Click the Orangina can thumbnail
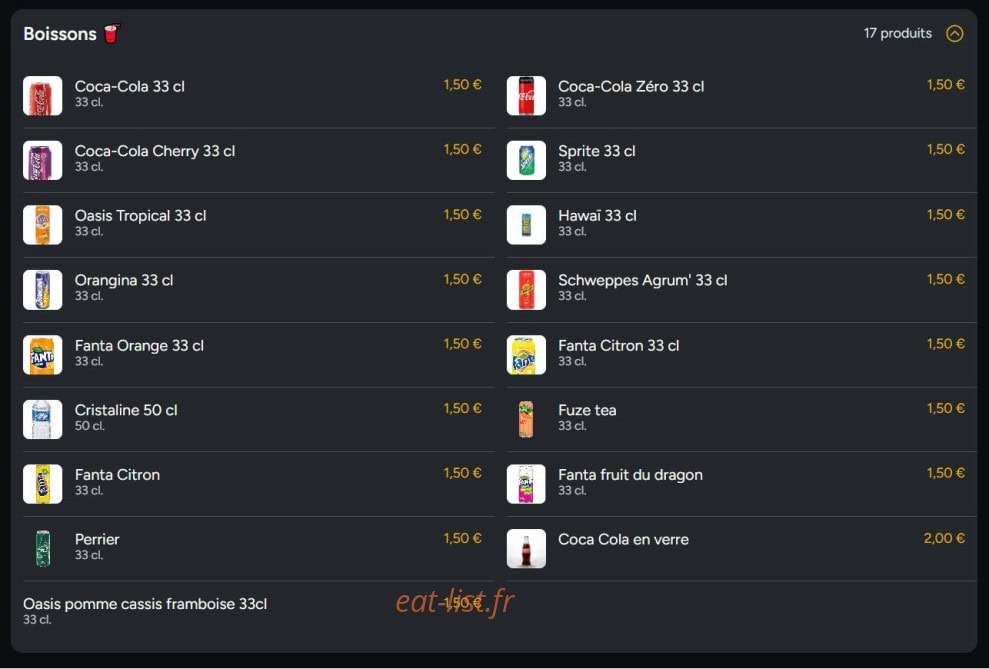 [42, 289]
